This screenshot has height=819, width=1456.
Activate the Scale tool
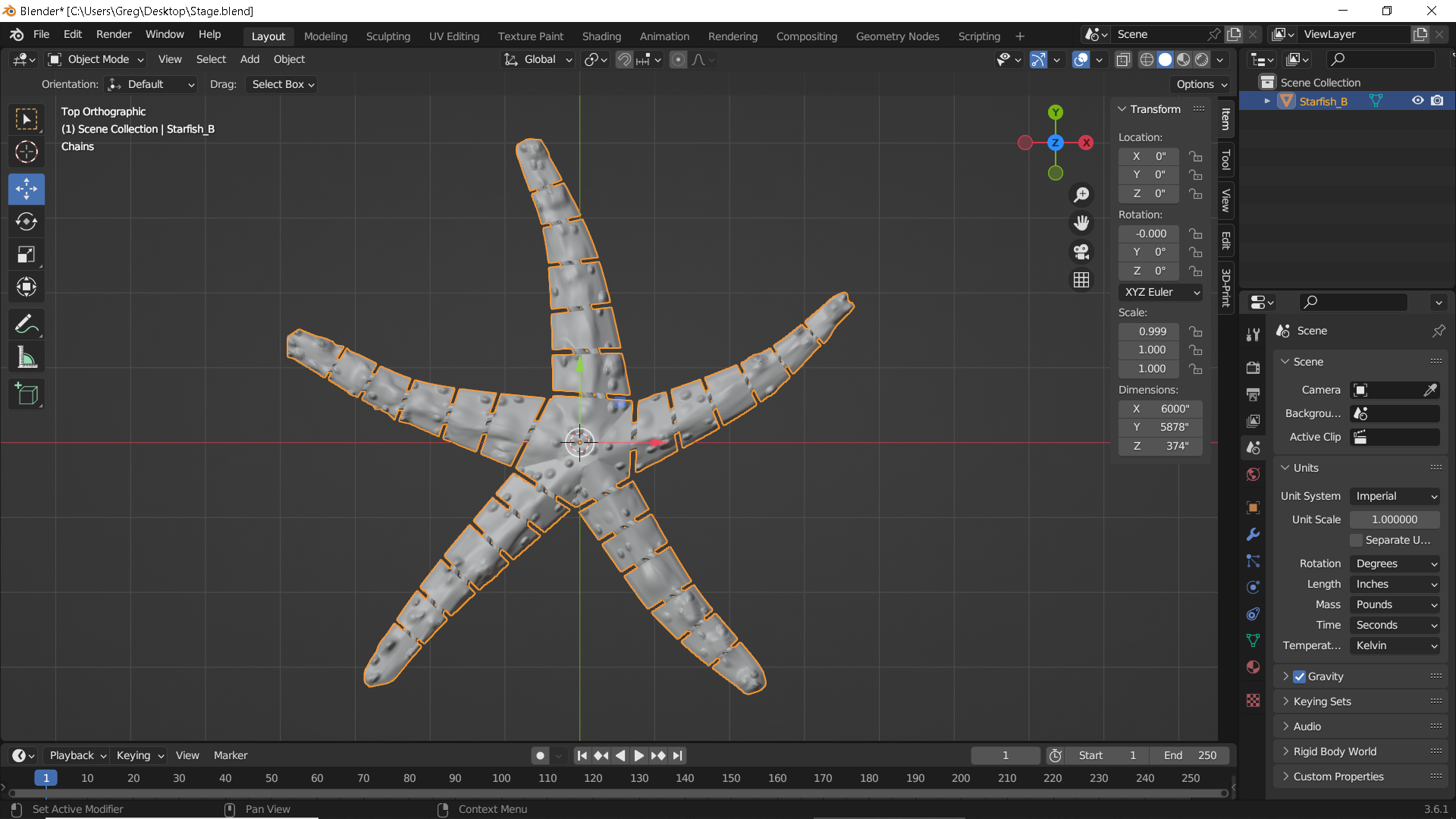27,255
